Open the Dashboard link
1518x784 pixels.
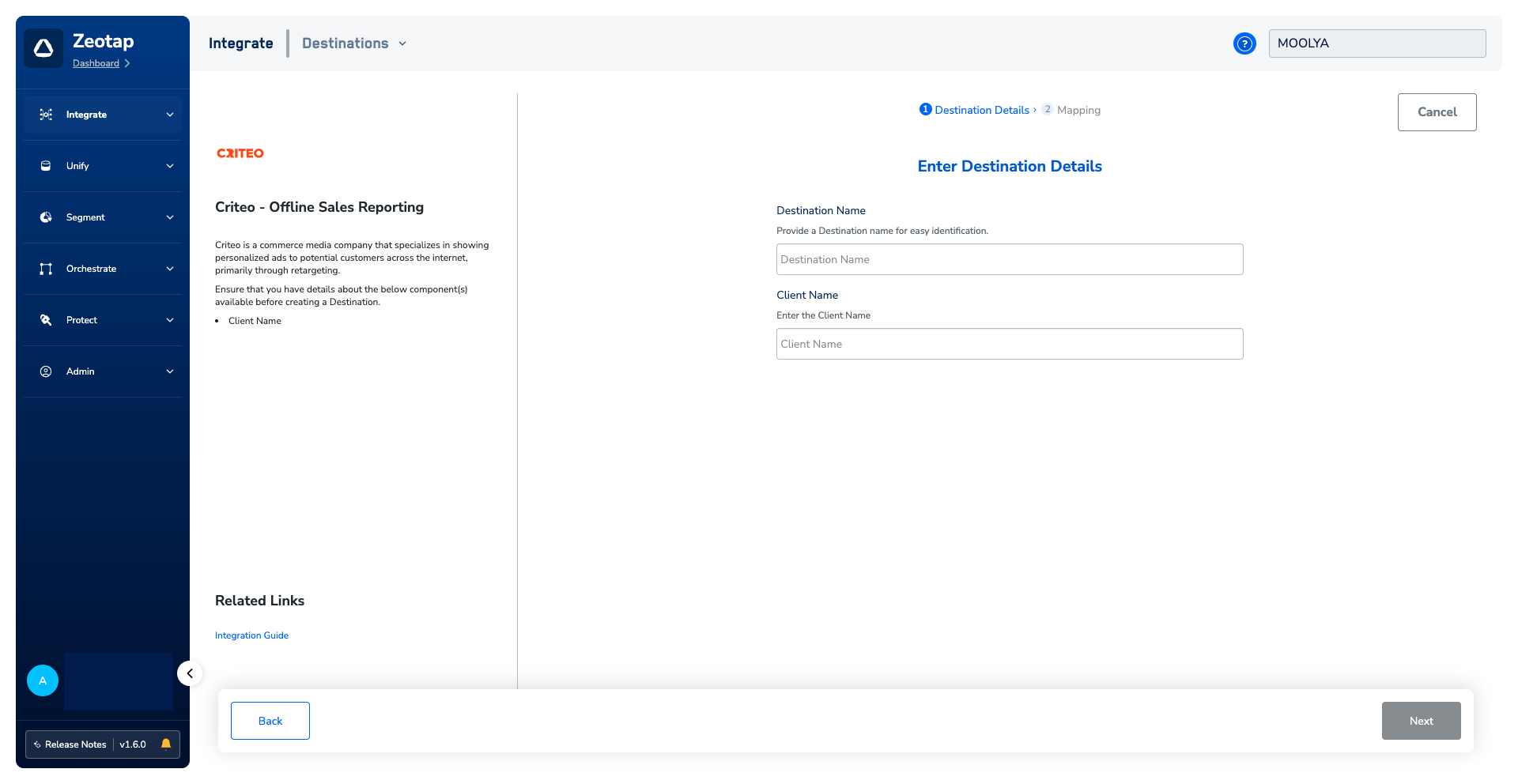(96, 63)
